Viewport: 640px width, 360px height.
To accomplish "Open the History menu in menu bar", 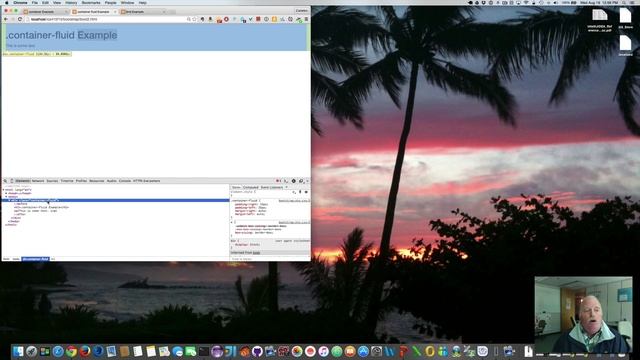I will (71, 2).
